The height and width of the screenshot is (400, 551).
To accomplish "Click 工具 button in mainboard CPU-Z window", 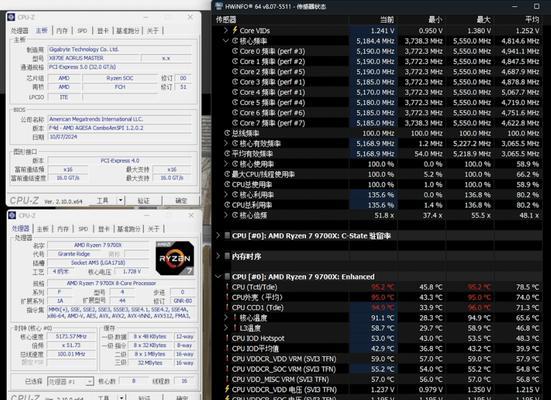I will 103,200.
